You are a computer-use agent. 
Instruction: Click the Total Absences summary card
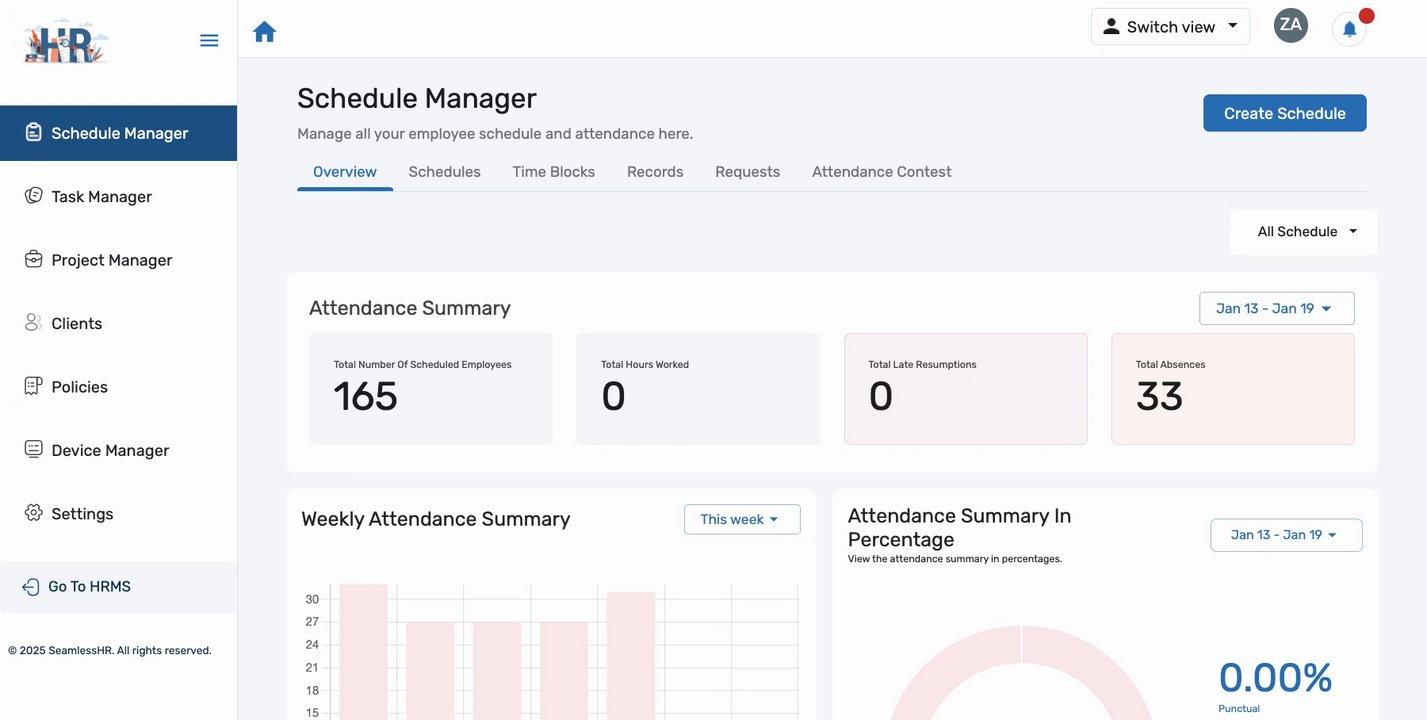pyautogui.click(x=1232, y=389)
